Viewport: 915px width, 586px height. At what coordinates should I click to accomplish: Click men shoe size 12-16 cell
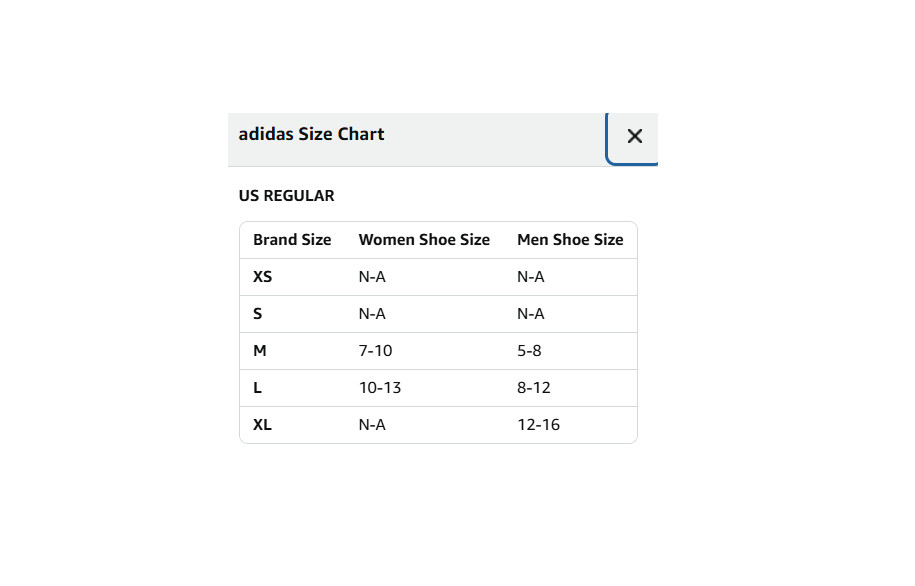coord(538,425)
